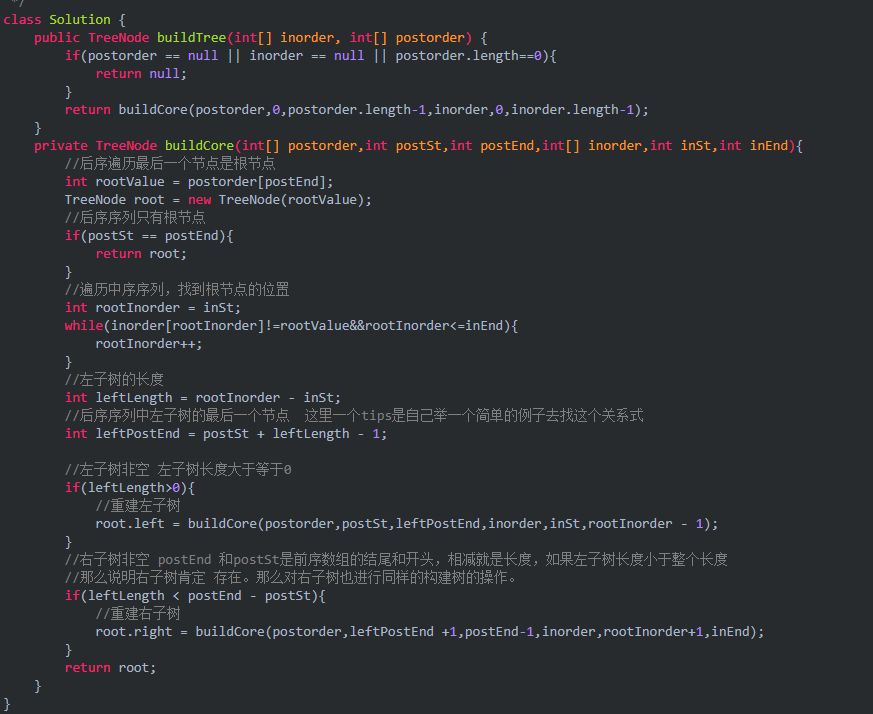Click the public buildTree method signature line
Image resolution: width=873 pixels, height=714 pixels.
point(261,38)
